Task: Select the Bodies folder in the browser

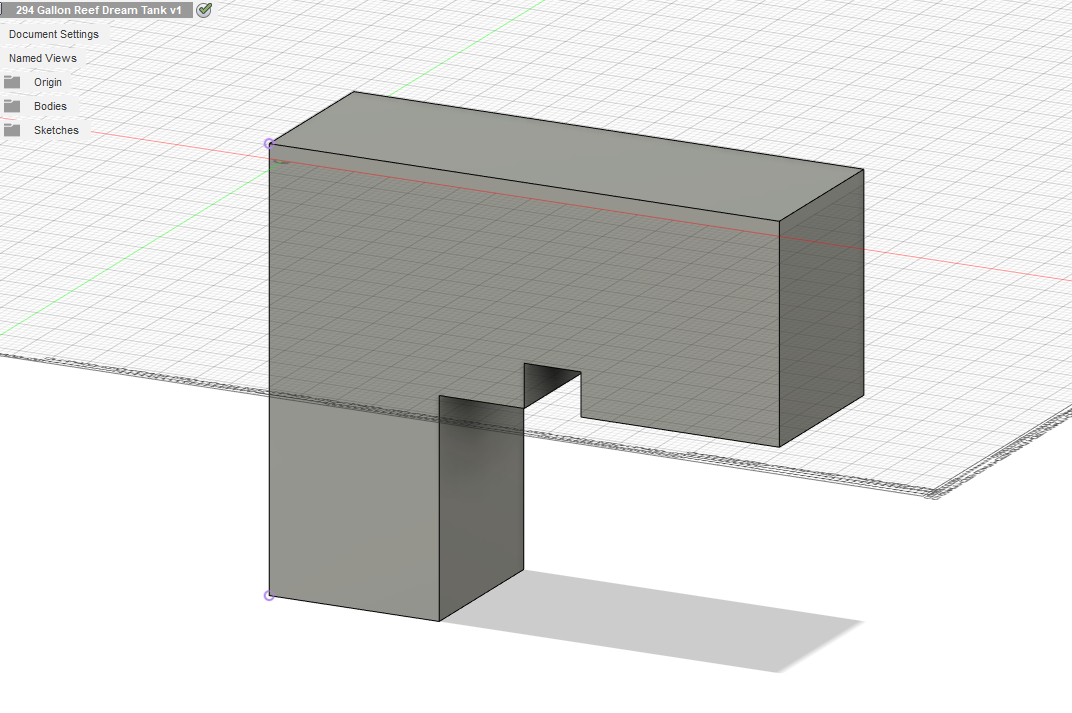Action: click(51, 106)
